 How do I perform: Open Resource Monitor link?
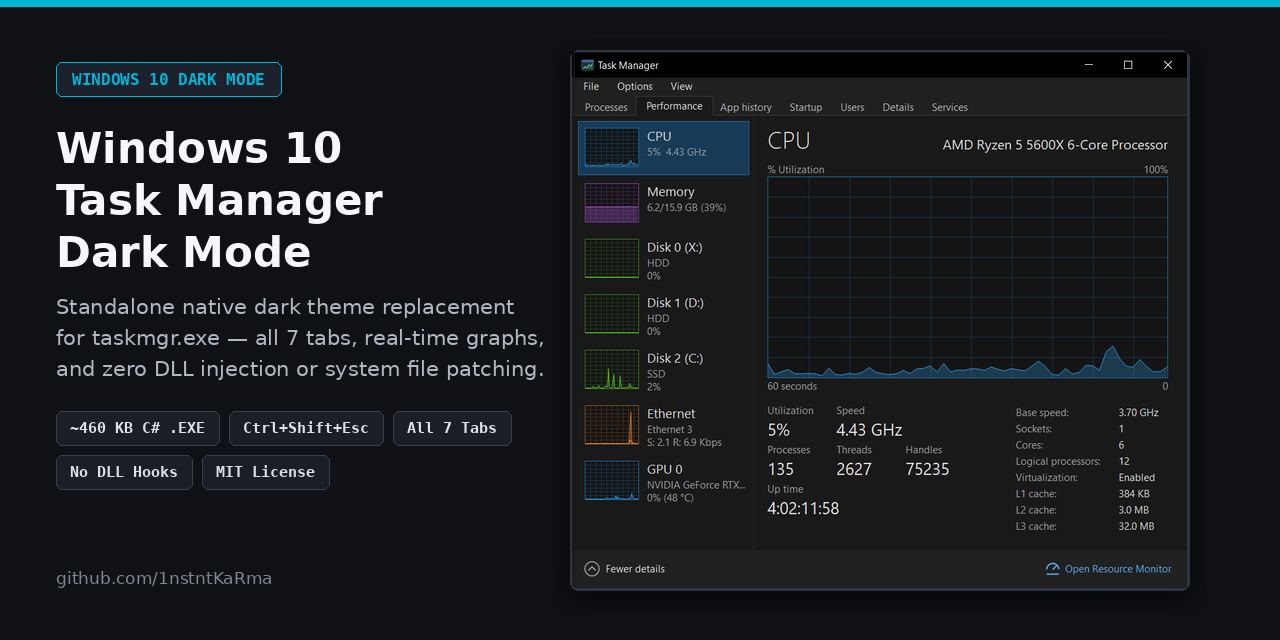1118,569
